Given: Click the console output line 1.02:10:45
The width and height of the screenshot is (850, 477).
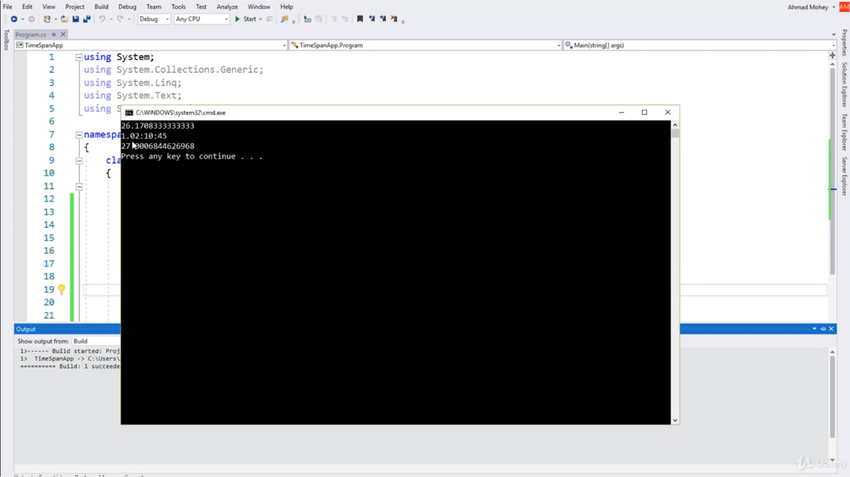Looking at the screenshot, I should pyautogui.click(x=144, y=136).
